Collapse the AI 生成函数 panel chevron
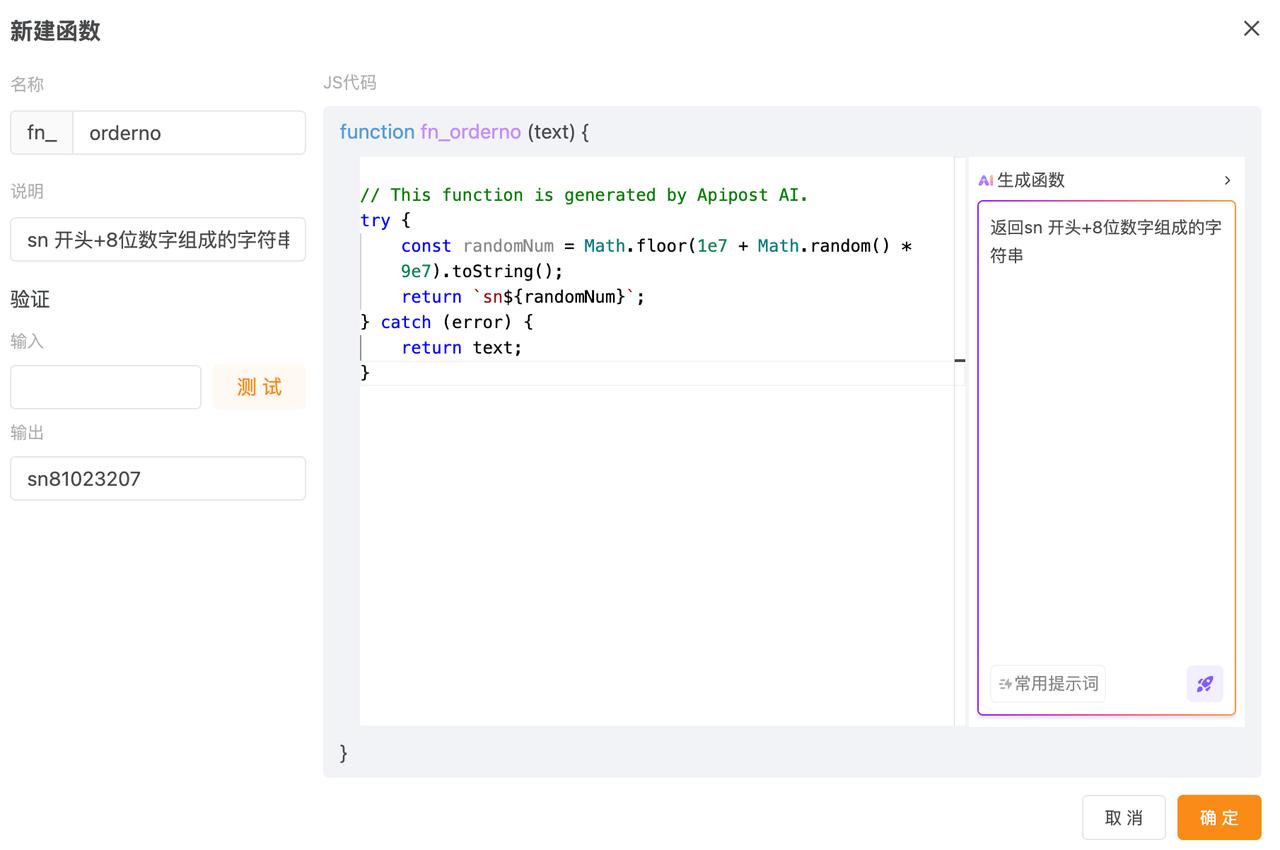Image resolution: width=1280 pixels, height=850 pixels. point(1227,181)
